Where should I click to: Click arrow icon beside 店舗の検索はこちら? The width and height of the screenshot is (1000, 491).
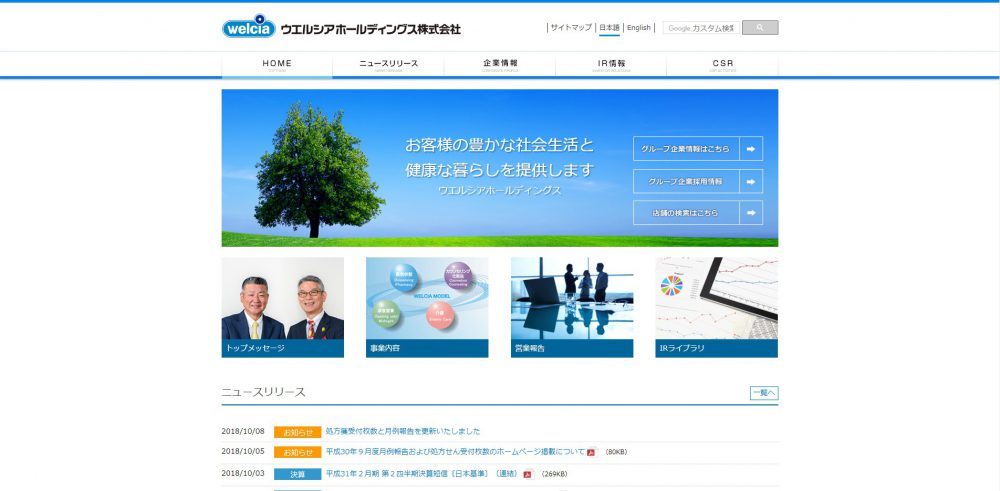(751, 213)
